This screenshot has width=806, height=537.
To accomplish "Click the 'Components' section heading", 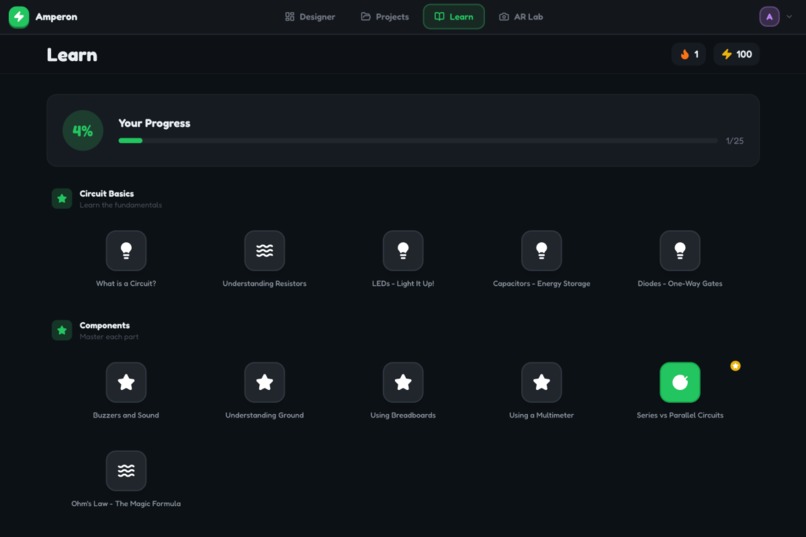I will pyautogui.click(x=104, y=326).
